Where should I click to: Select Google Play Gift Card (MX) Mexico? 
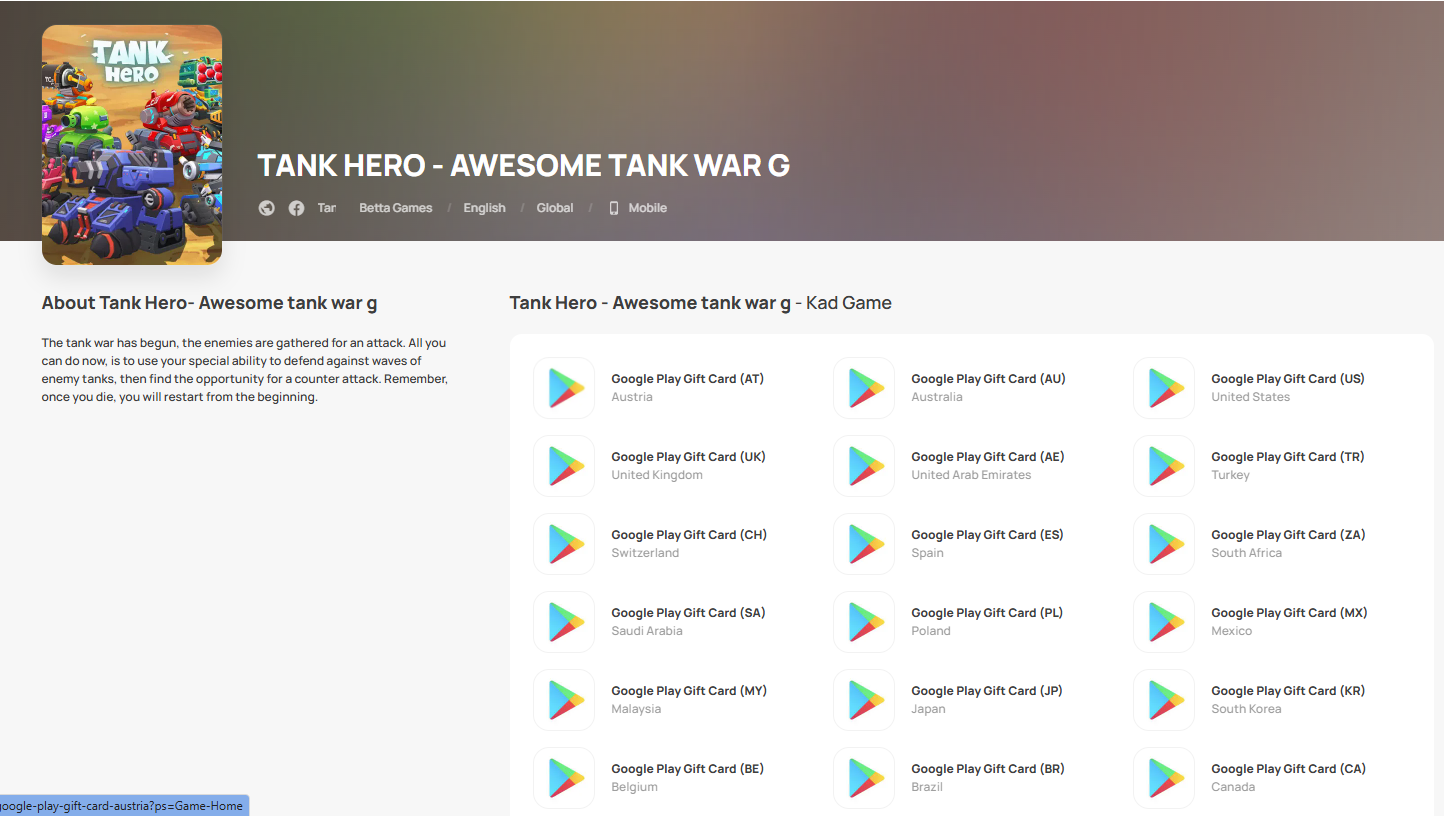1289,621
